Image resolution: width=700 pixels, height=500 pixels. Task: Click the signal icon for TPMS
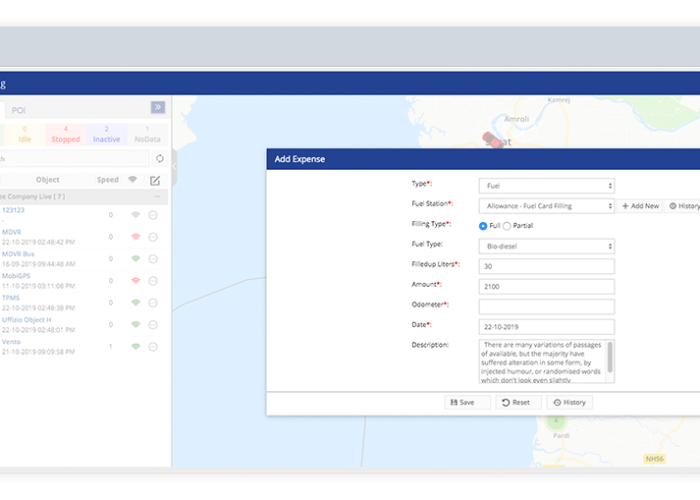[136, 302]
